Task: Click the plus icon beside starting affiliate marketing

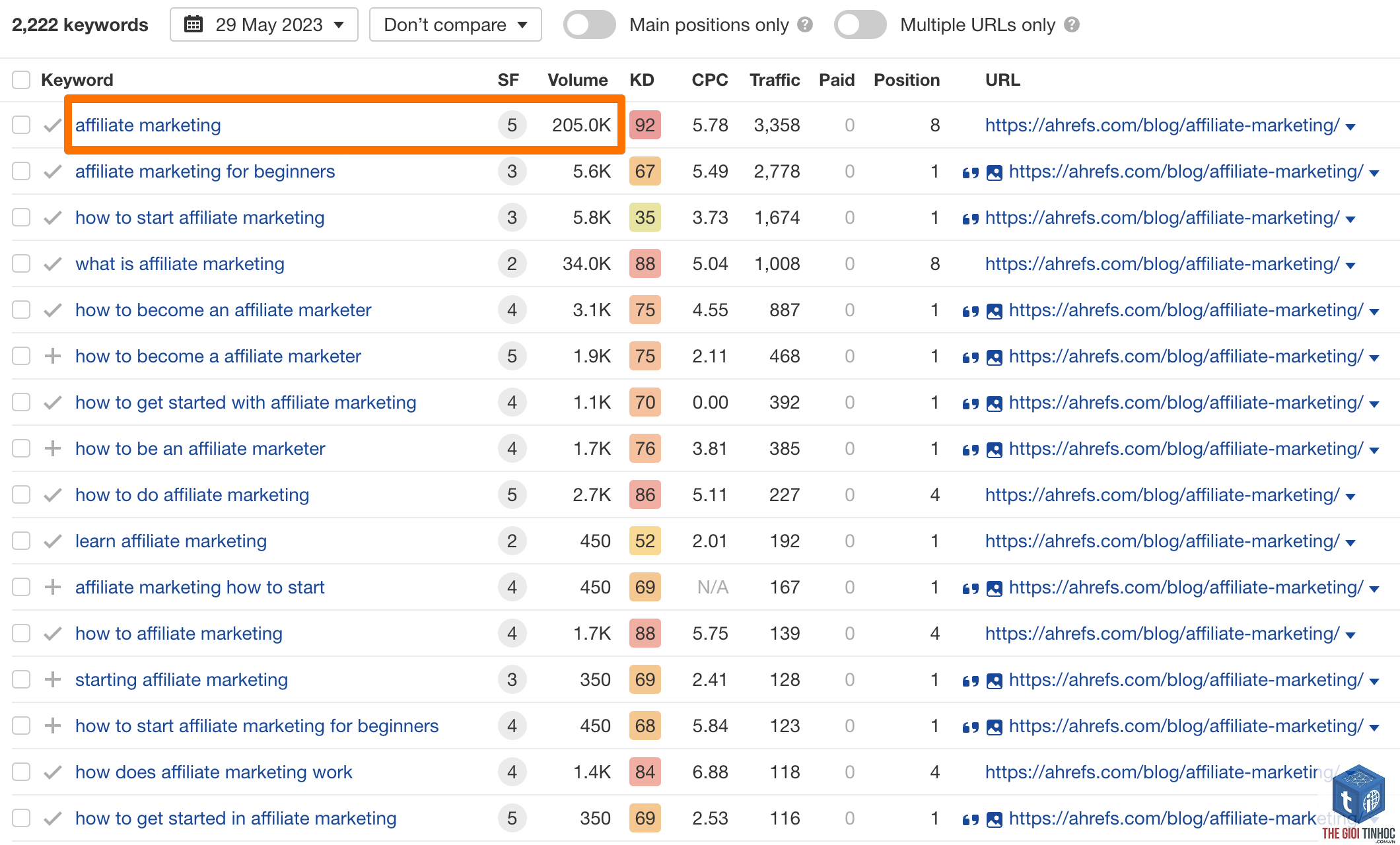Action: pos(53,680)
